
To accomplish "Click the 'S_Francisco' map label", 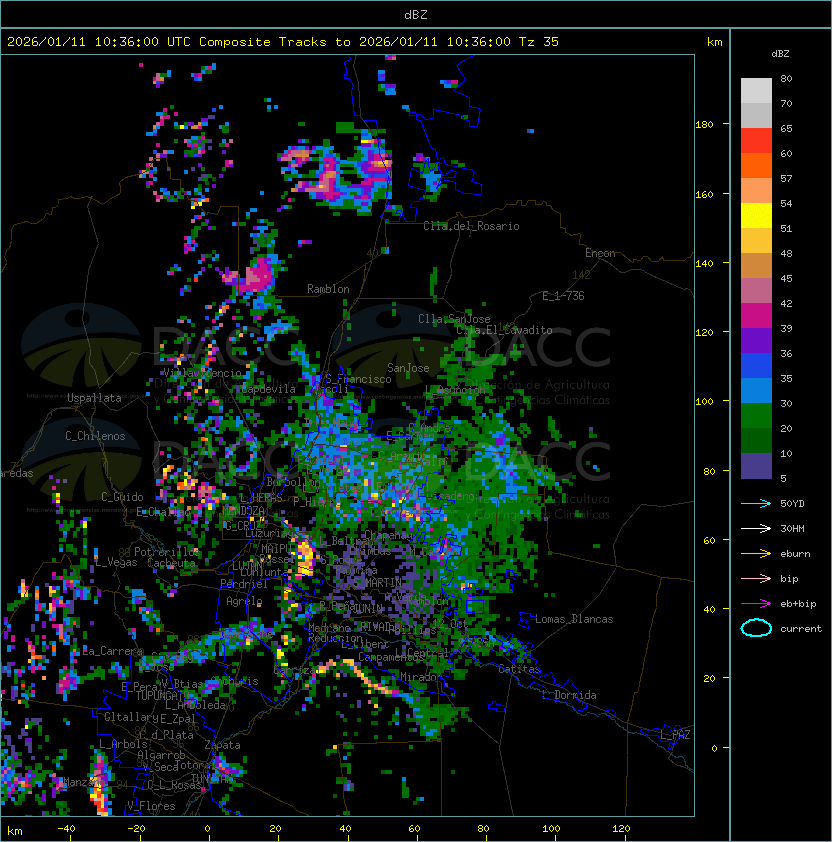I will (359, 379).
